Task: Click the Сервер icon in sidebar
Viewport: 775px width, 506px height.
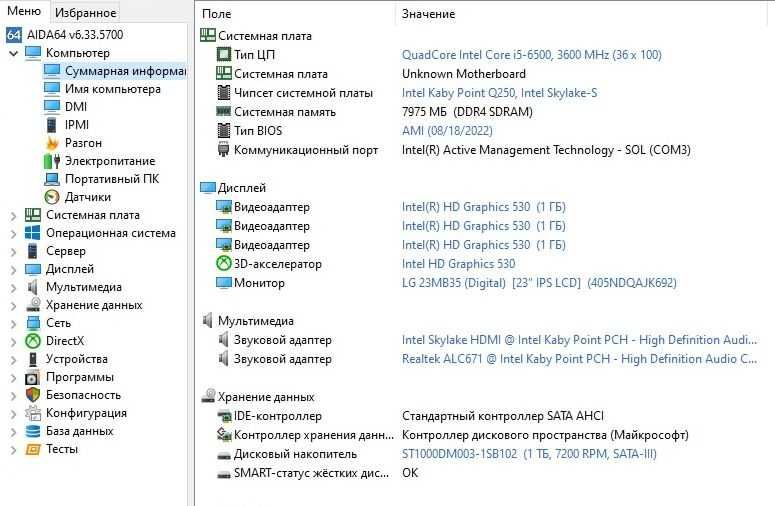Action: [33, 251]
